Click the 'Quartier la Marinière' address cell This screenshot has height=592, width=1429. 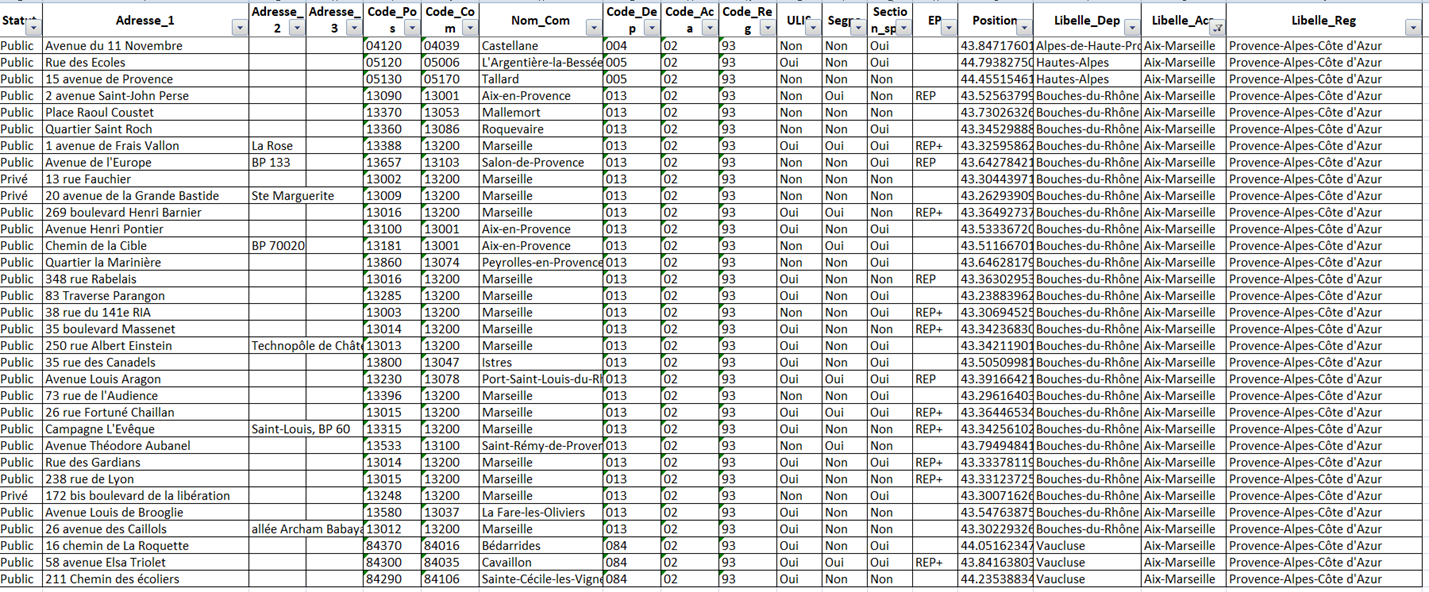pos(146,262)
